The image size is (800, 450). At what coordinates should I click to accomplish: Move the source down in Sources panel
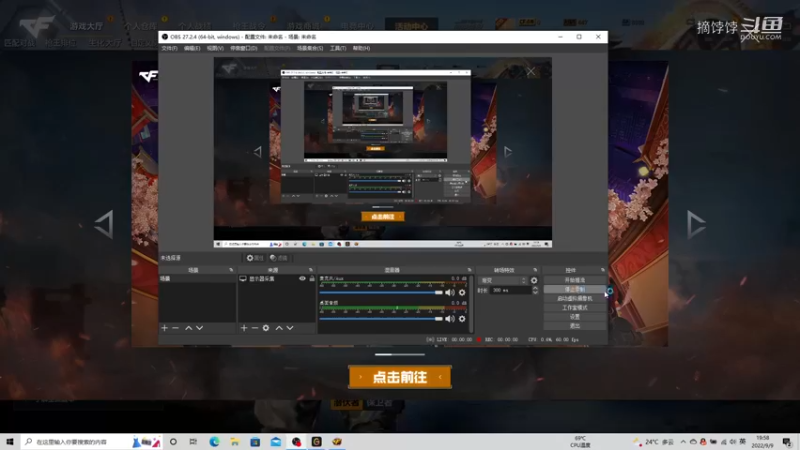290,328
